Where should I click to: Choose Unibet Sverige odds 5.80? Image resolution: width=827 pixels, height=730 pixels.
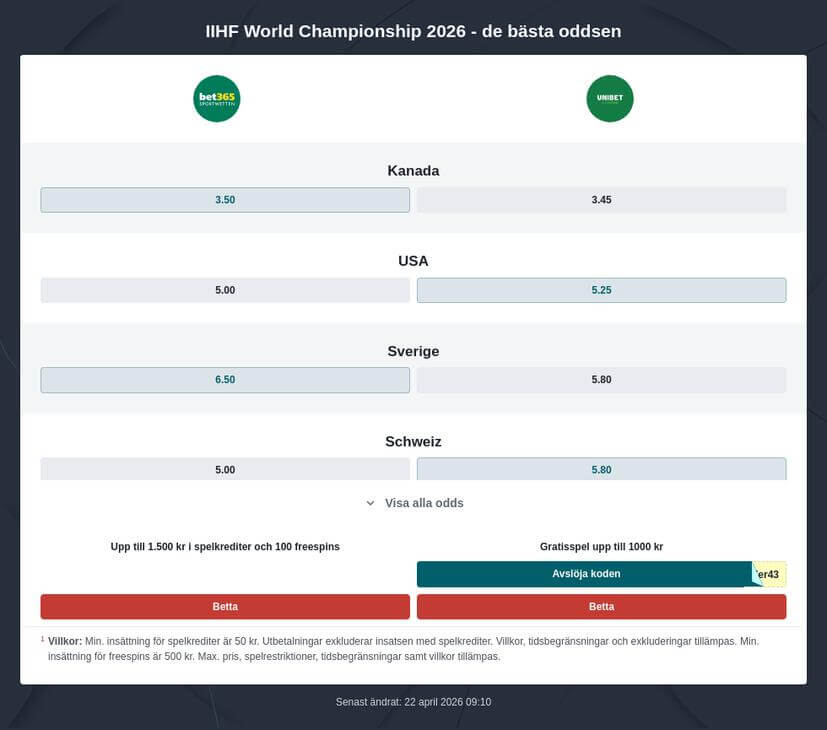click(601, 380)
